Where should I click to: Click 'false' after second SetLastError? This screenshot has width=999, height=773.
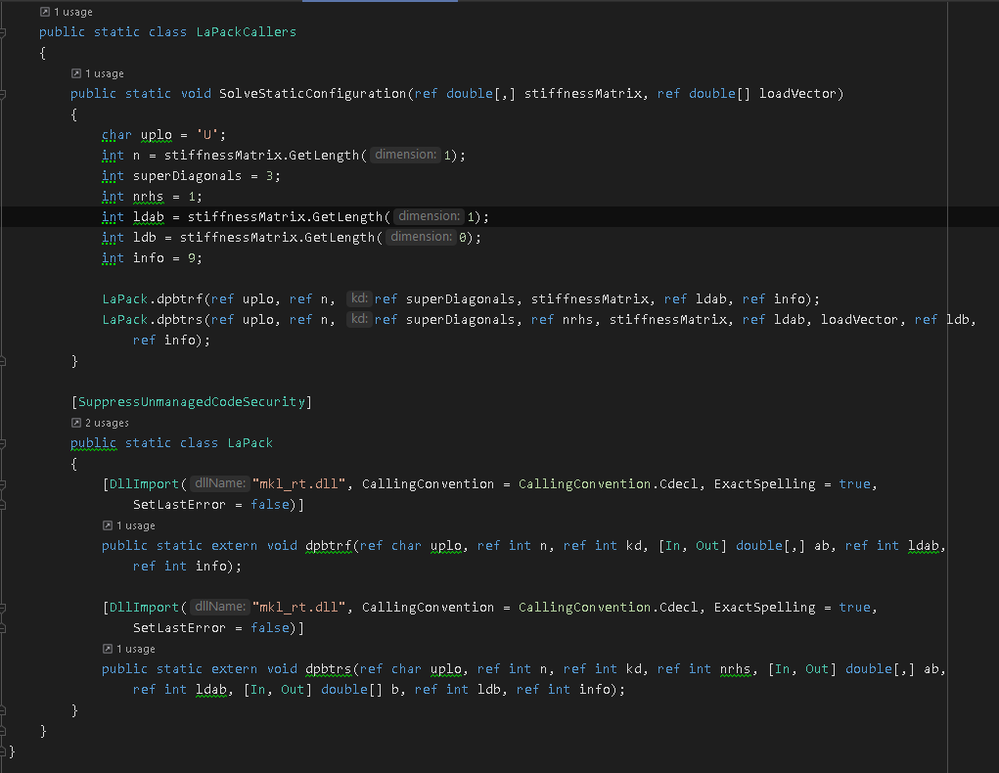coord(270,628)
